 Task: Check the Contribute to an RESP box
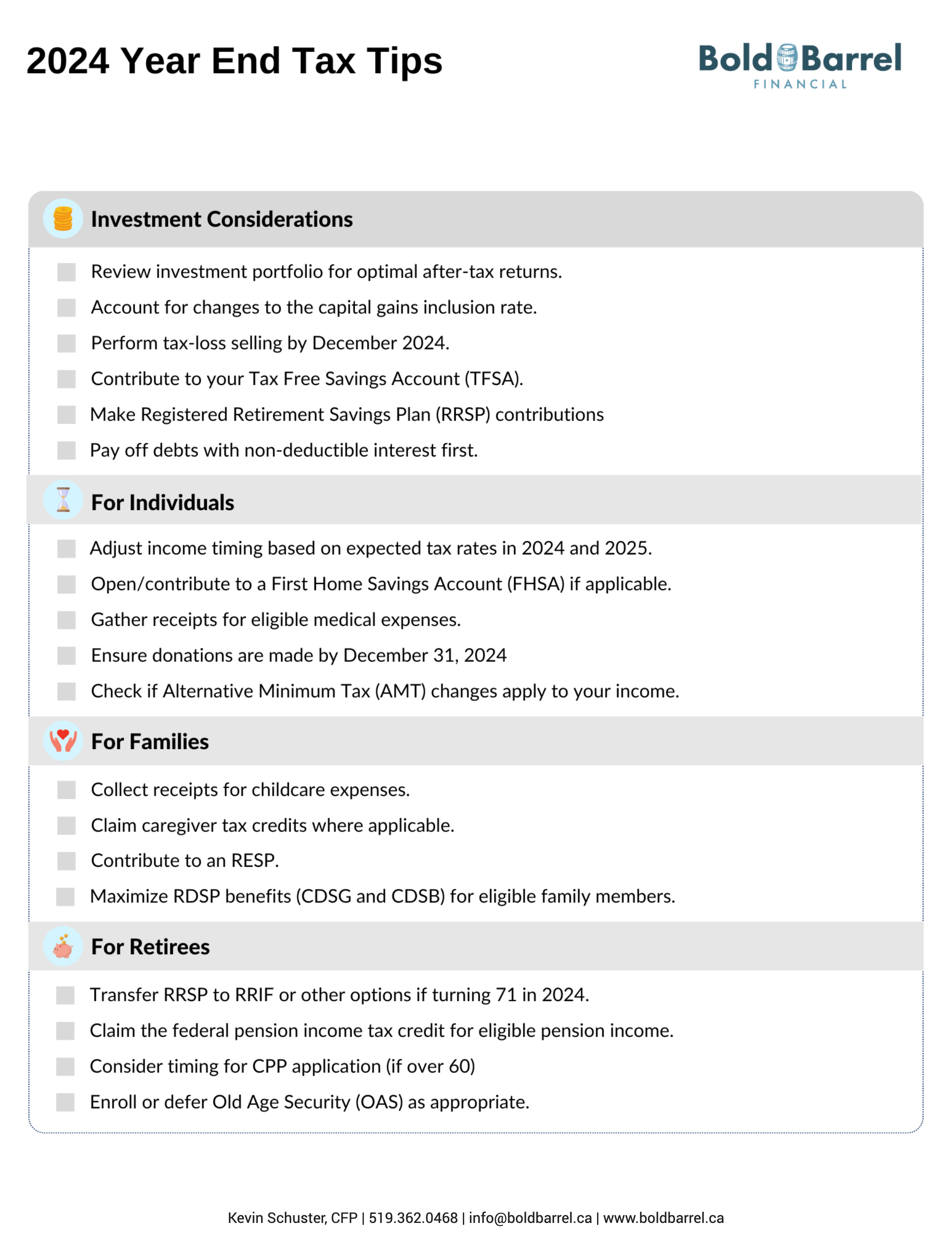[66, 861]
